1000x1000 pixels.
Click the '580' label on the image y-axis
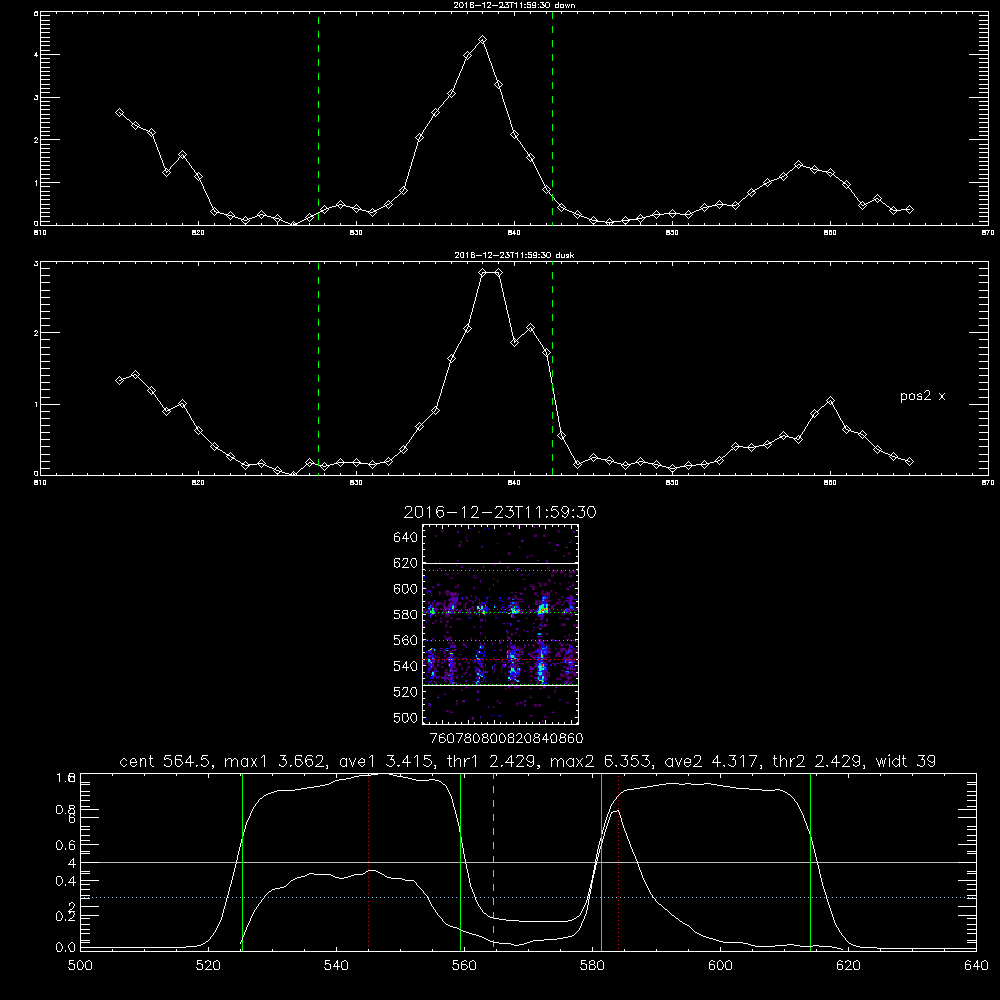406,615
